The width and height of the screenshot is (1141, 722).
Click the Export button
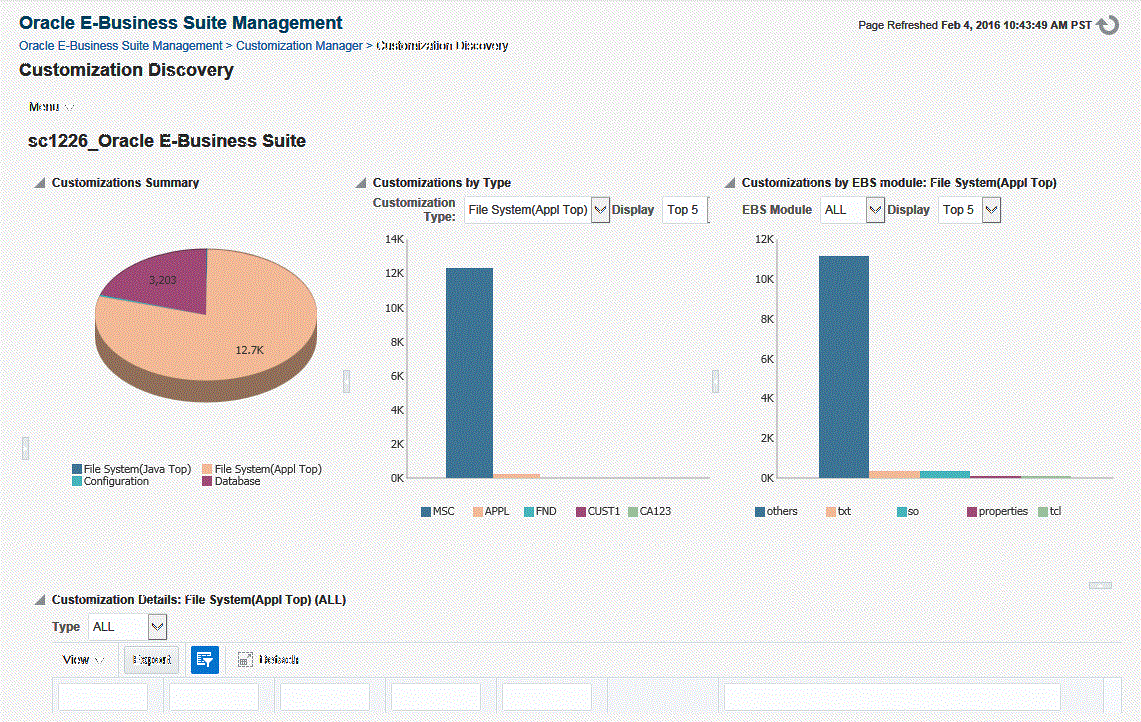tap(151, 659)
